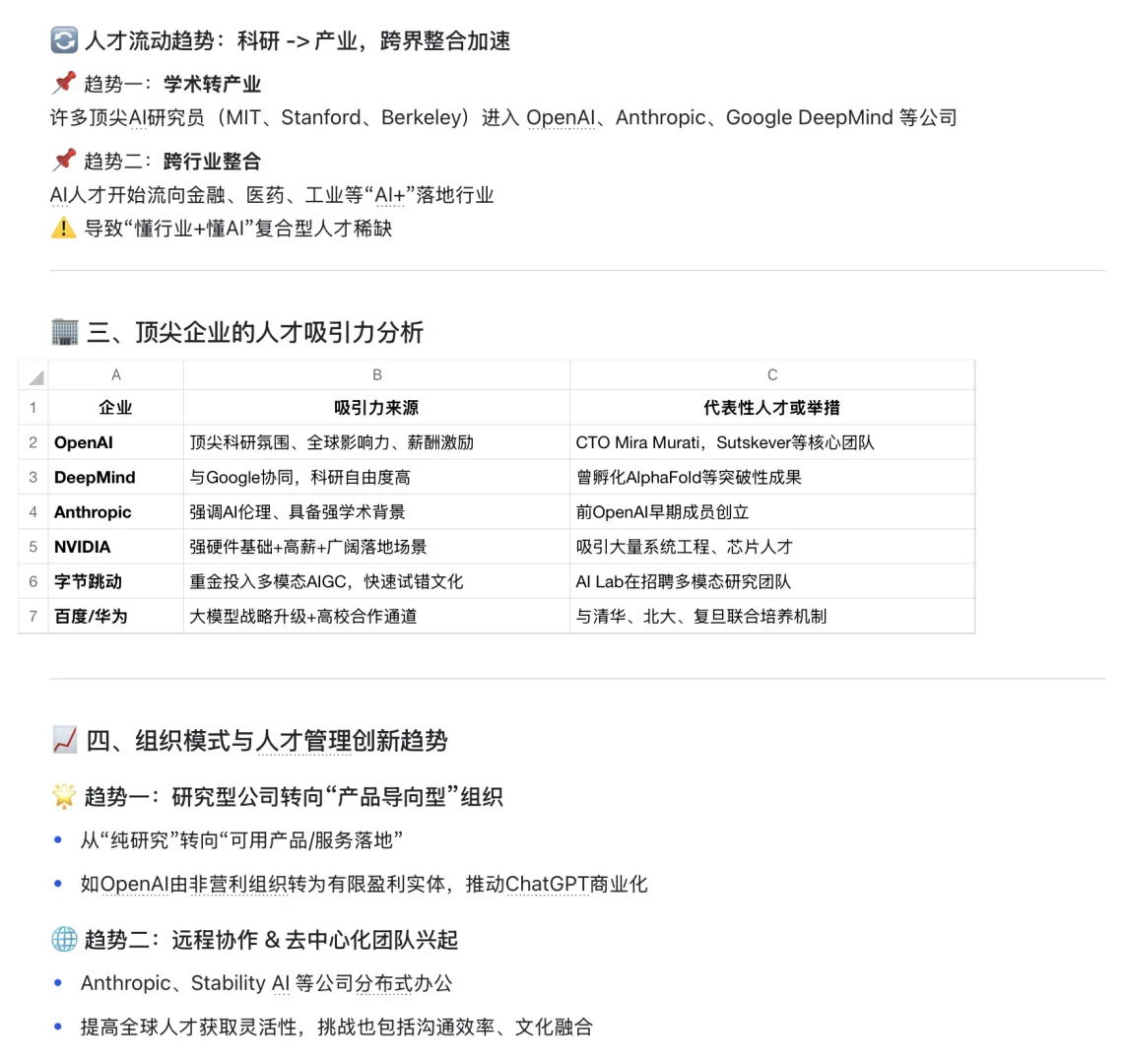The height and width of the screenshot is (1064, 1126).
Task: Select row number 6 of the table
Action: pos(33,581)
